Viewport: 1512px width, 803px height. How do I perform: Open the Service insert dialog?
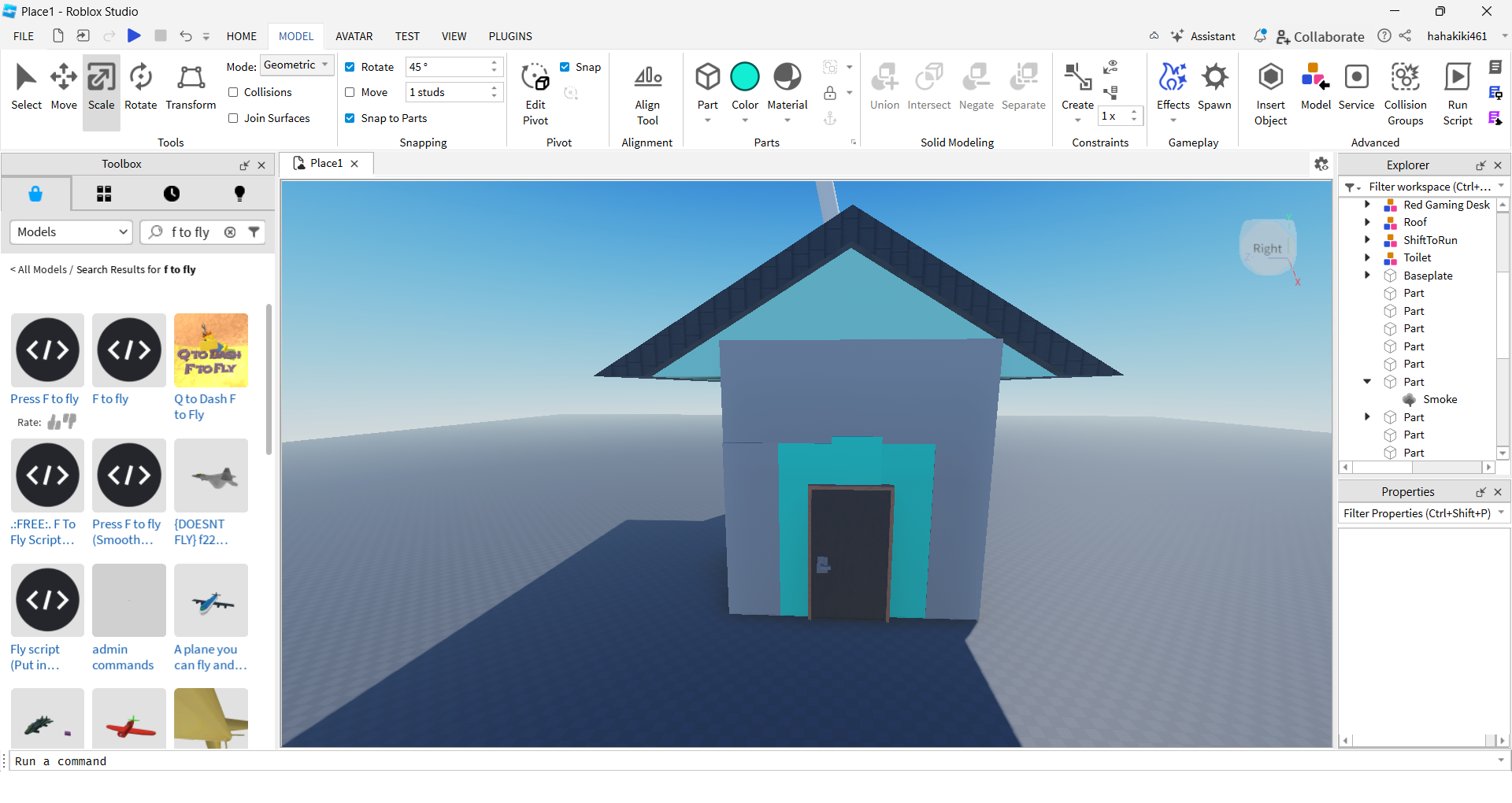(1356, 87)
